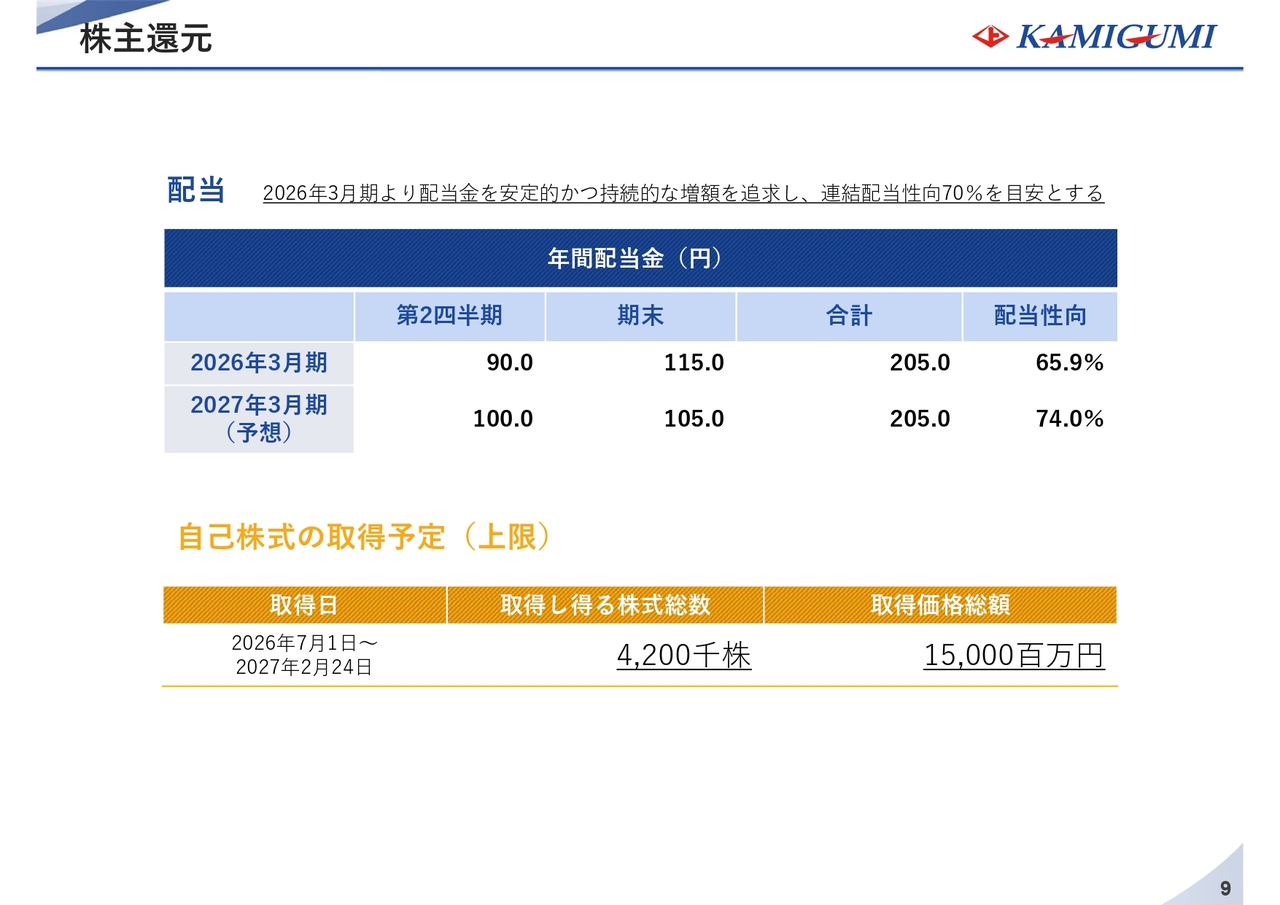Image resolution: width=1280 pixels, height=905 pixels.
Task: Click the 2026年7月1日～ 2027年2月24日 date range
Action: pos(304,655)
